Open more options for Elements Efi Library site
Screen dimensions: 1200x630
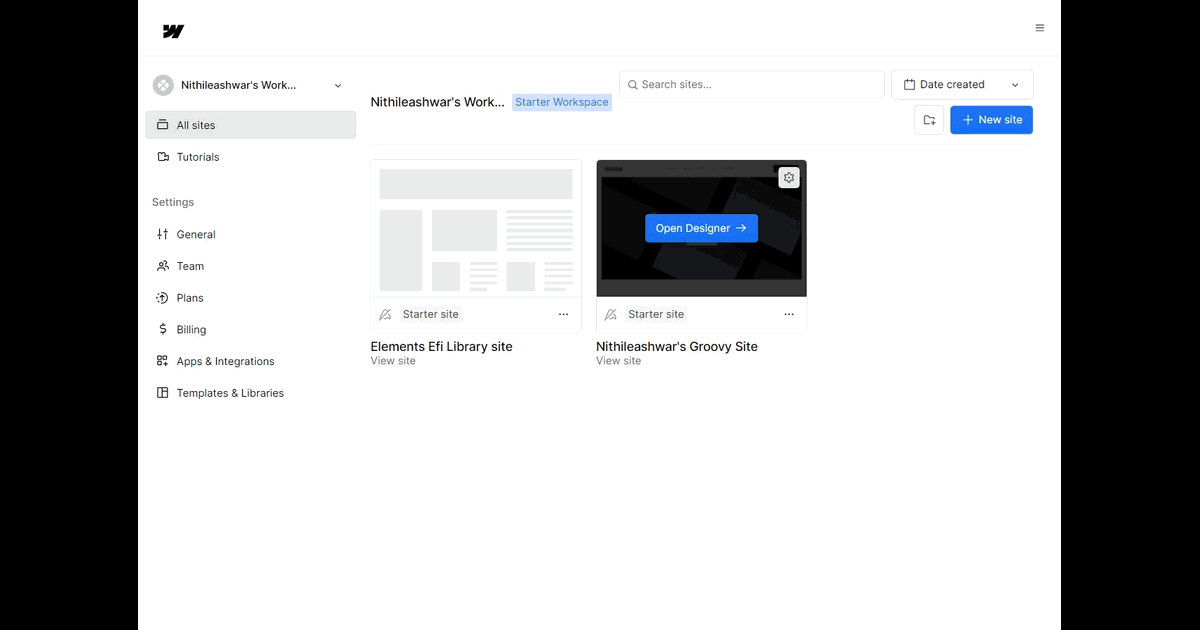pyautogui.click(x=563, y=314)
